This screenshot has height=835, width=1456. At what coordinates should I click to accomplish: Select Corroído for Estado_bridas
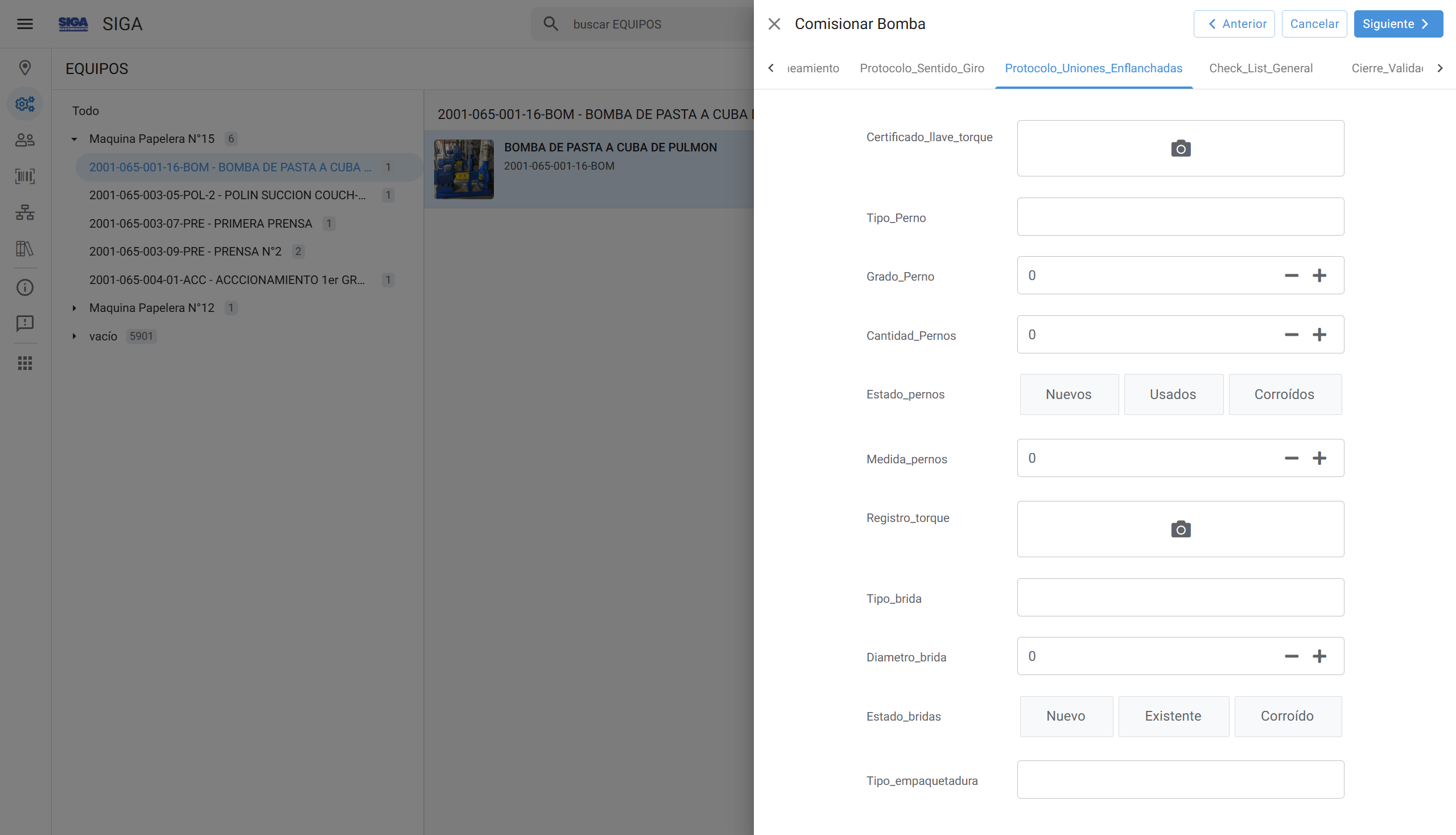(x=1287, y=716)
